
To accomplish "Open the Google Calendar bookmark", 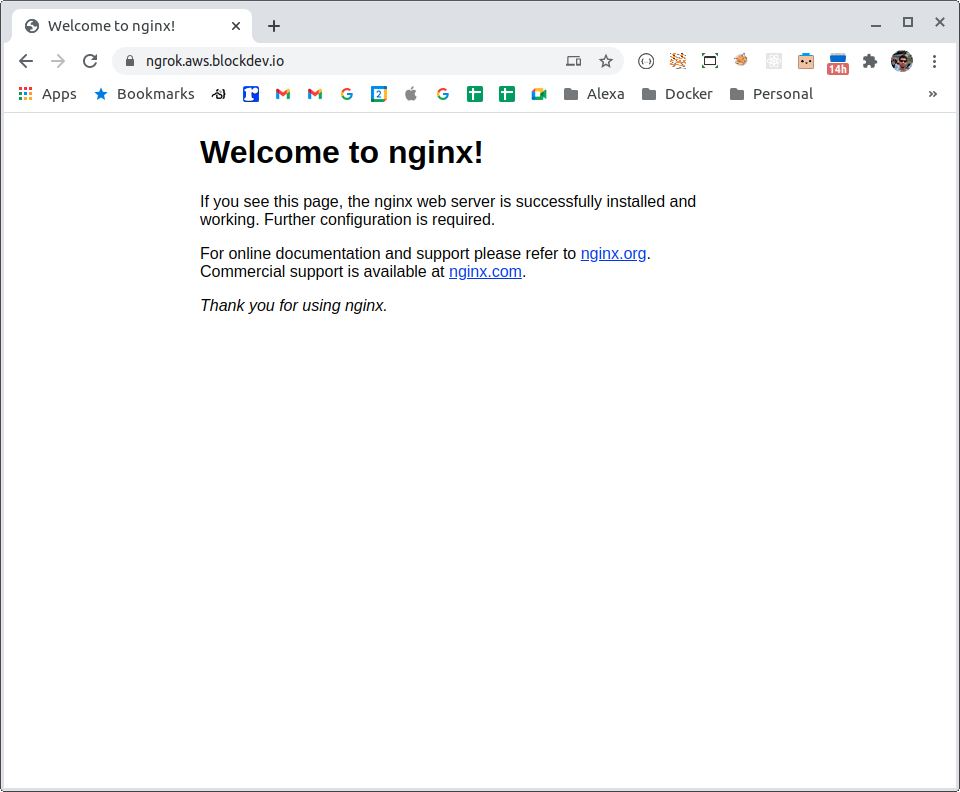I will point(379,94).
